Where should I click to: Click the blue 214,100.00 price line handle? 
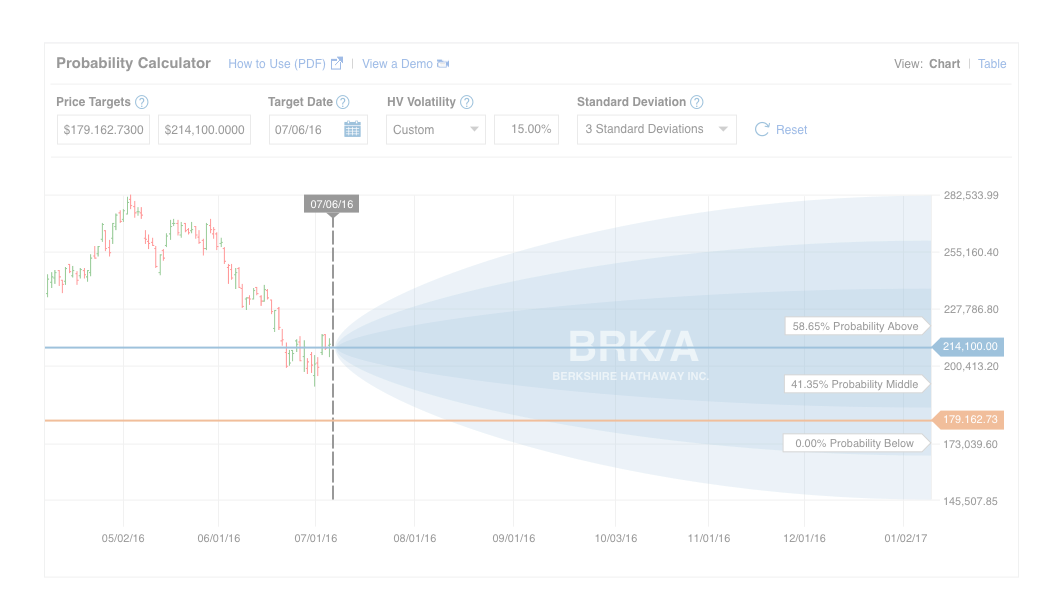(x=969, y=347)
